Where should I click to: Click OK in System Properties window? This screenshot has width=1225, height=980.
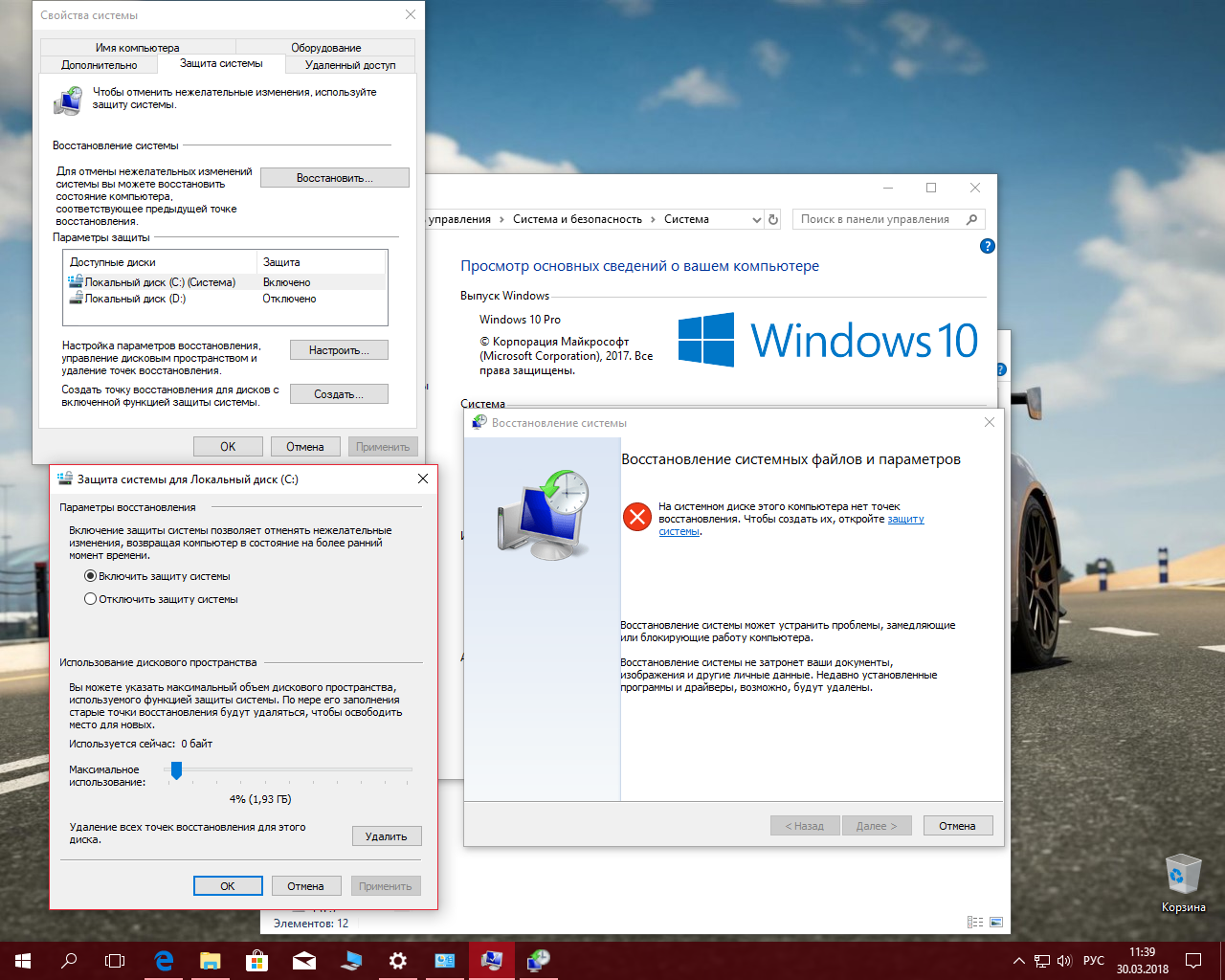228,447
